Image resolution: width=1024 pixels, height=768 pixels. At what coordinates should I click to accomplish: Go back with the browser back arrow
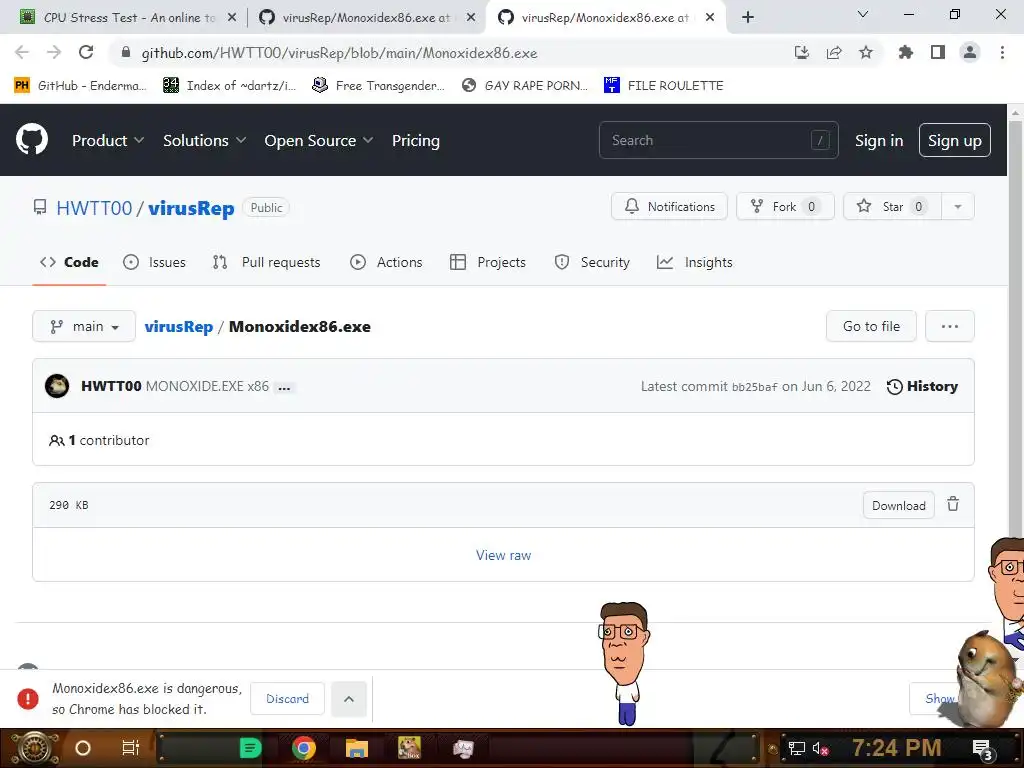coord(22,52)
